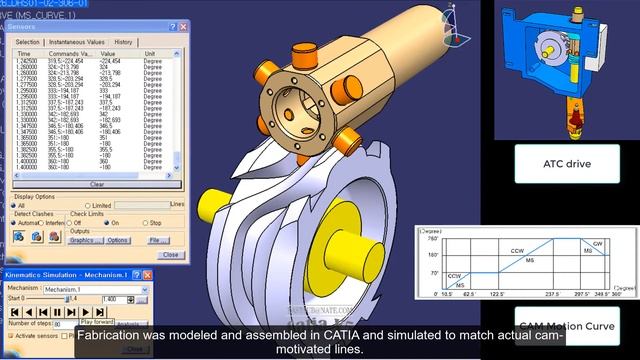
Task: Select All display option radio
Action: coord(13,206)
